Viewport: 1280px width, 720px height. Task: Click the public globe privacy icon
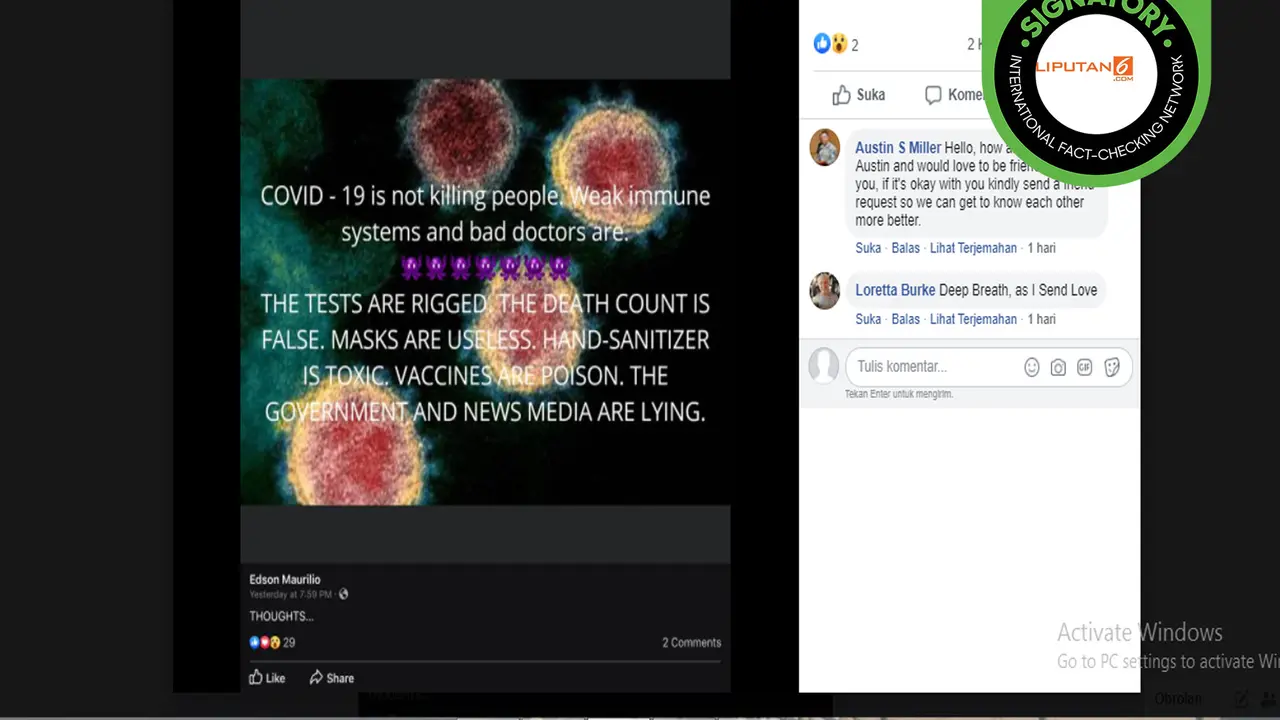coord(344,594)
